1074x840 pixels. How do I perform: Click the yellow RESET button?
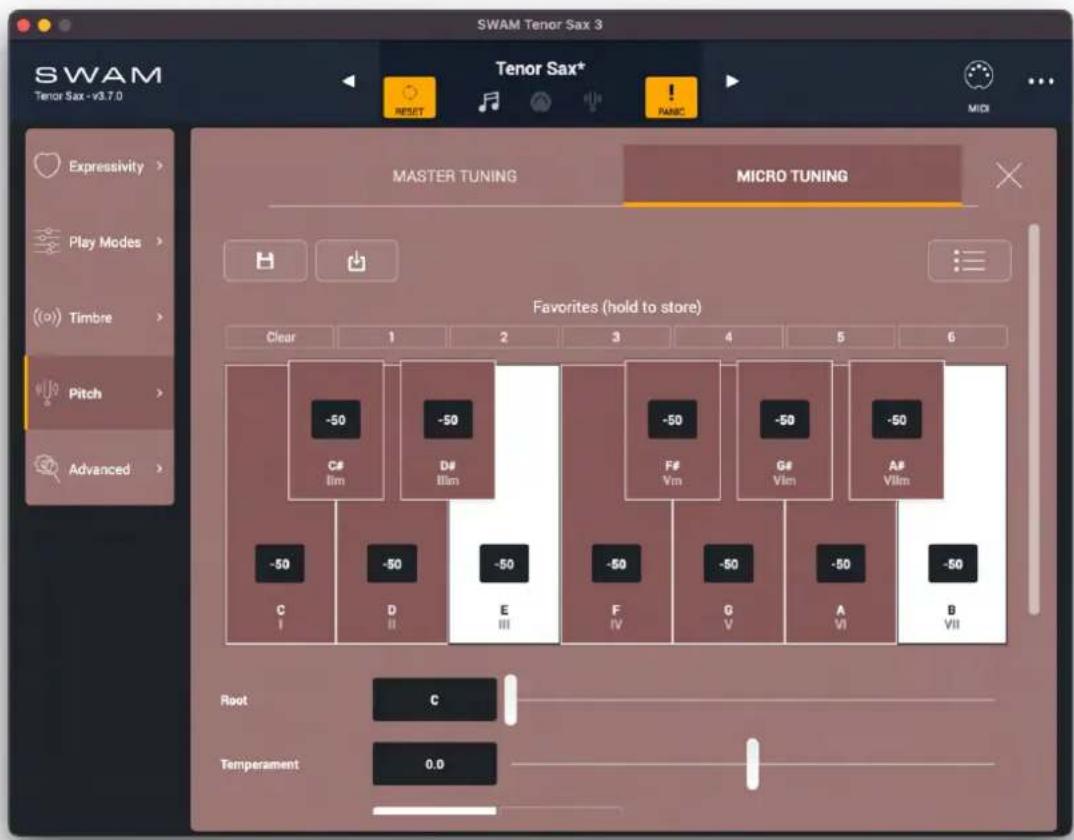[x=409, y=97]
